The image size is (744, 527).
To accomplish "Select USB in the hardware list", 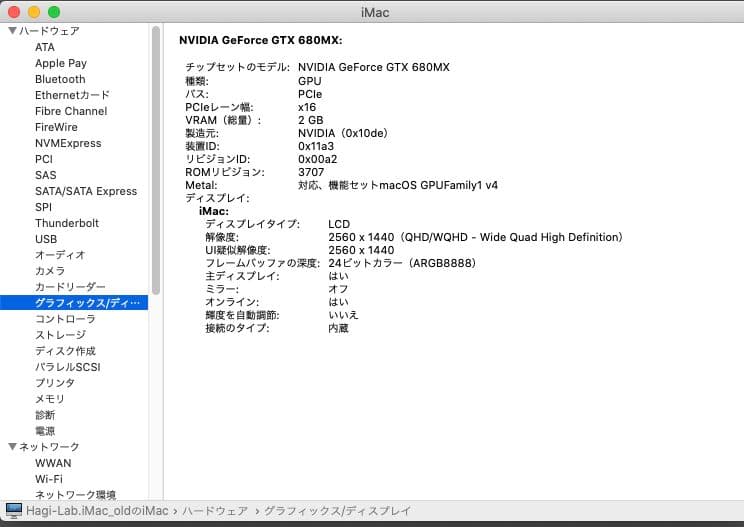I will (x=46, y=239).
